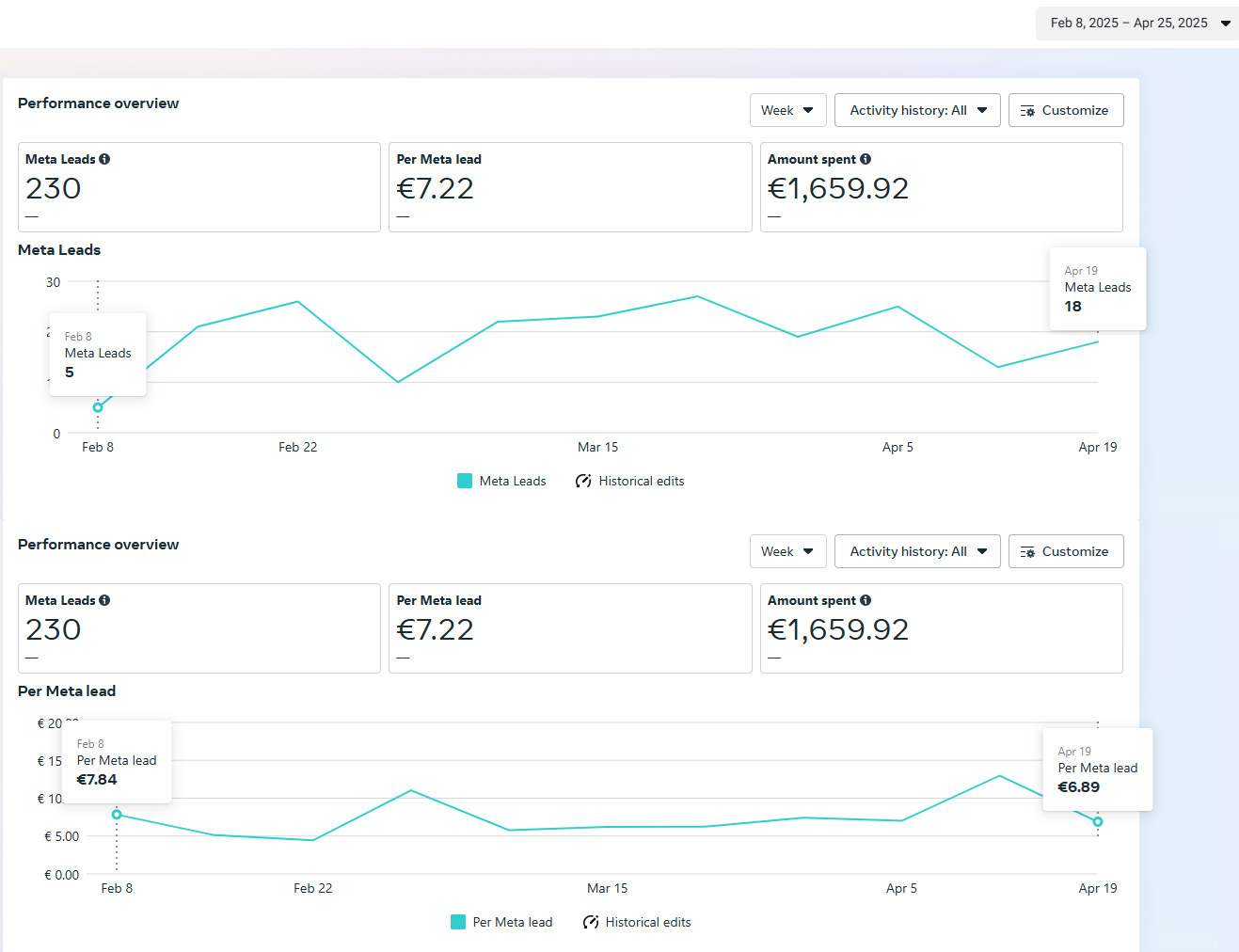Image resolution: width=1239 pixels, height=952 pixels.
Task: Click the 'Feb 22' axis label on Meta Leads chart
Action: (298, 447)
